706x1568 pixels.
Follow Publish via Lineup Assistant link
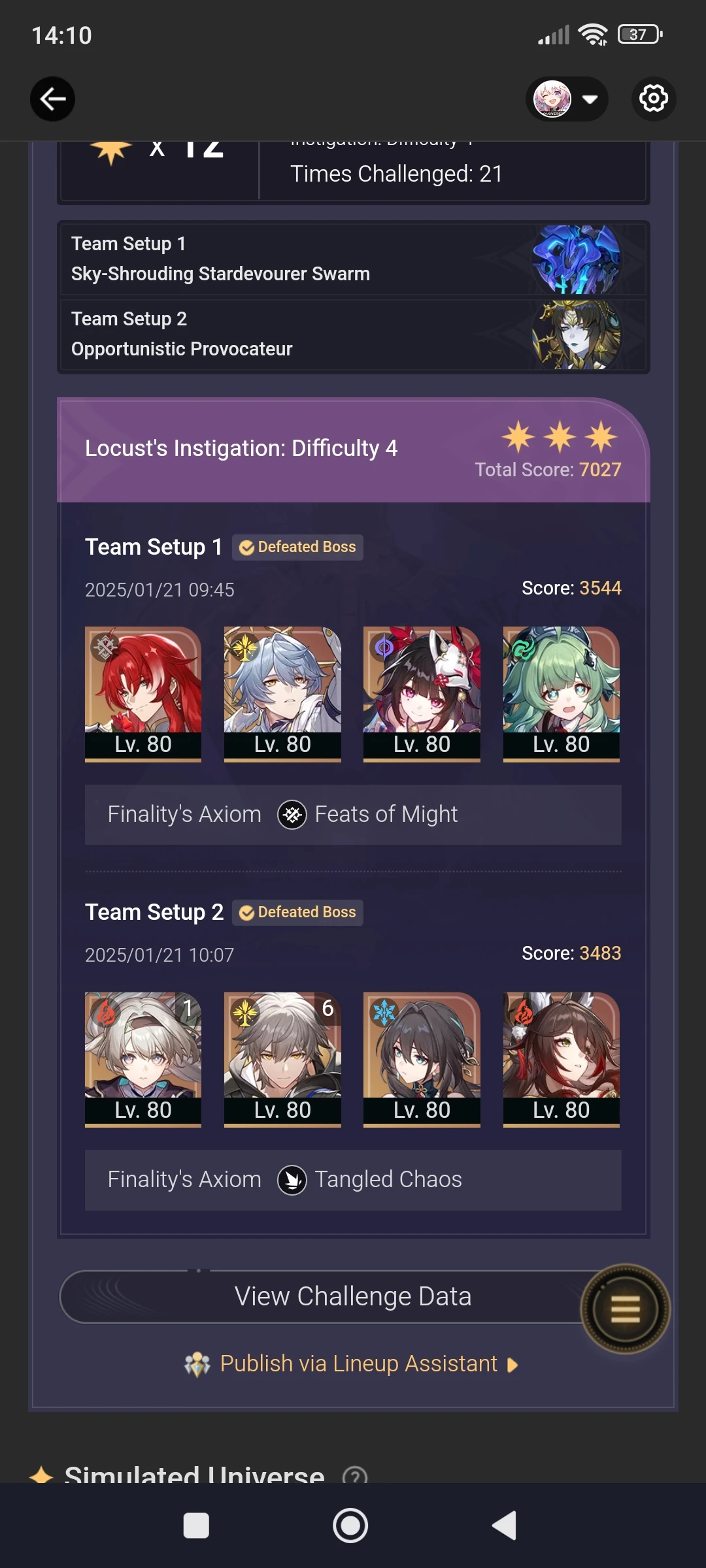coord(358,1364)
